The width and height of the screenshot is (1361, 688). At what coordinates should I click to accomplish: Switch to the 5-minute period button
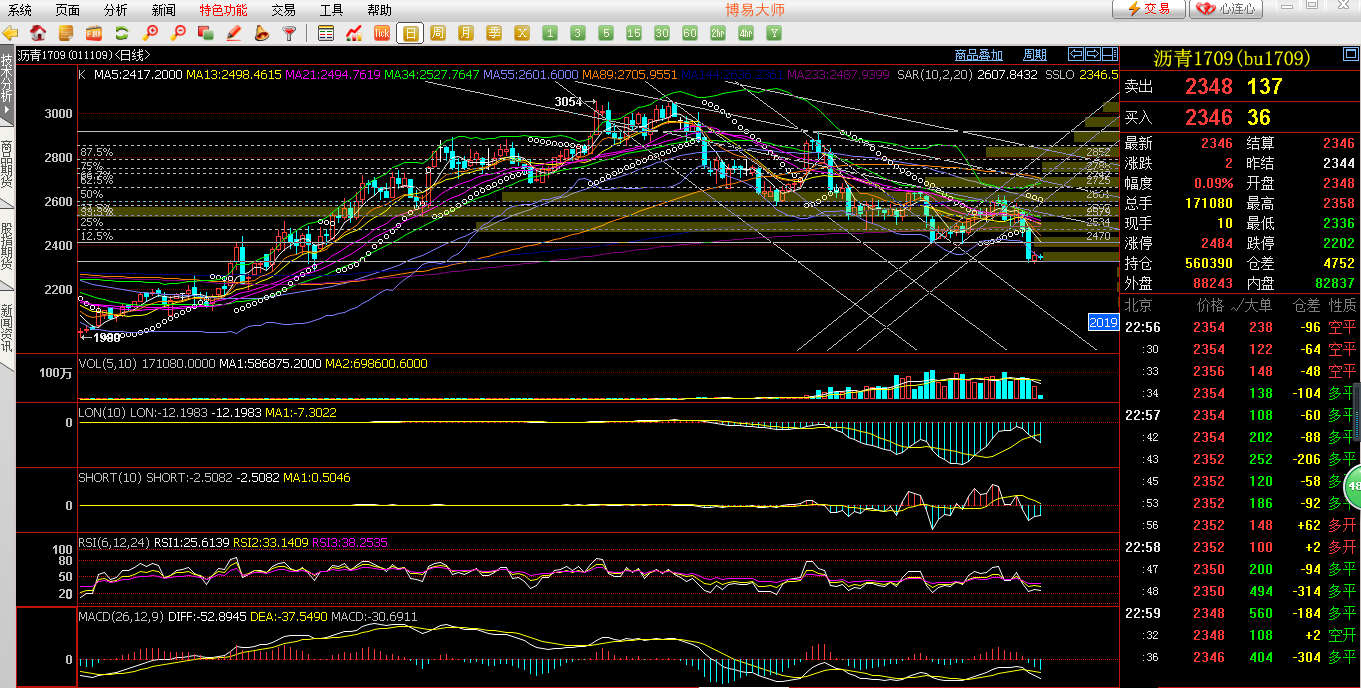606,33
